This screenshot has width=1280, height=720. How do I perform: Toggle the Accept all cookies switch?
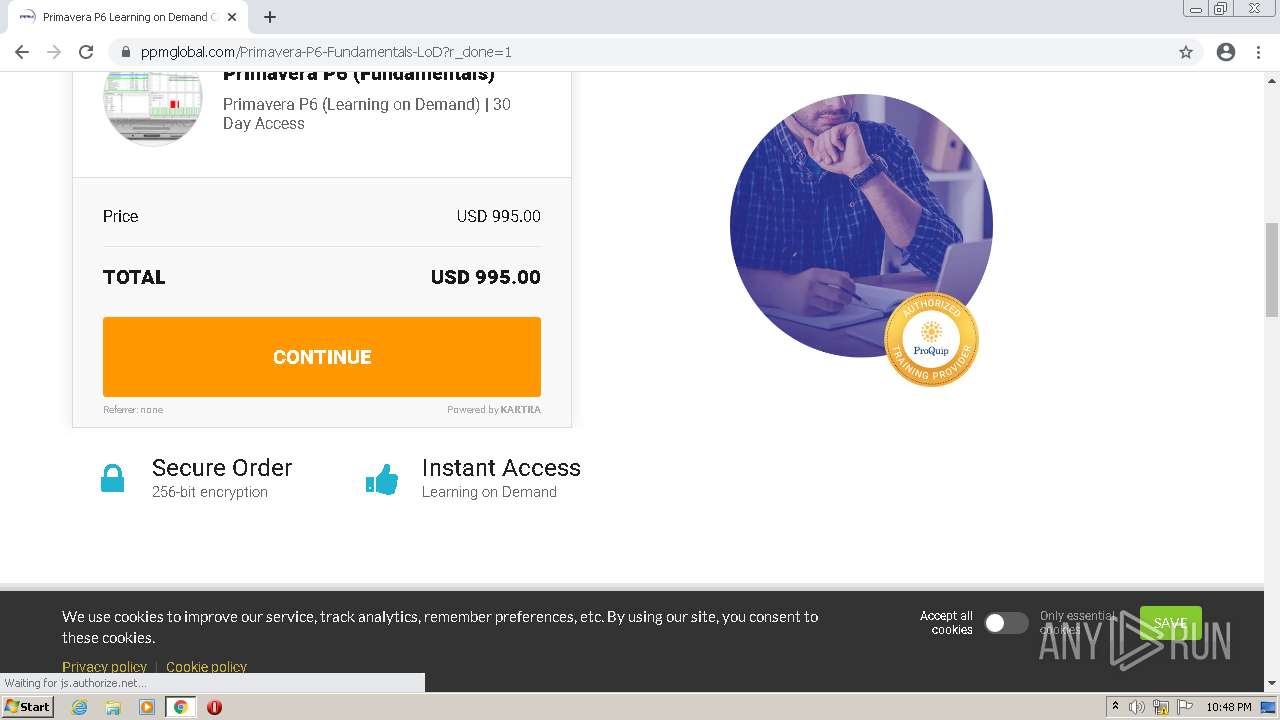1006,623
